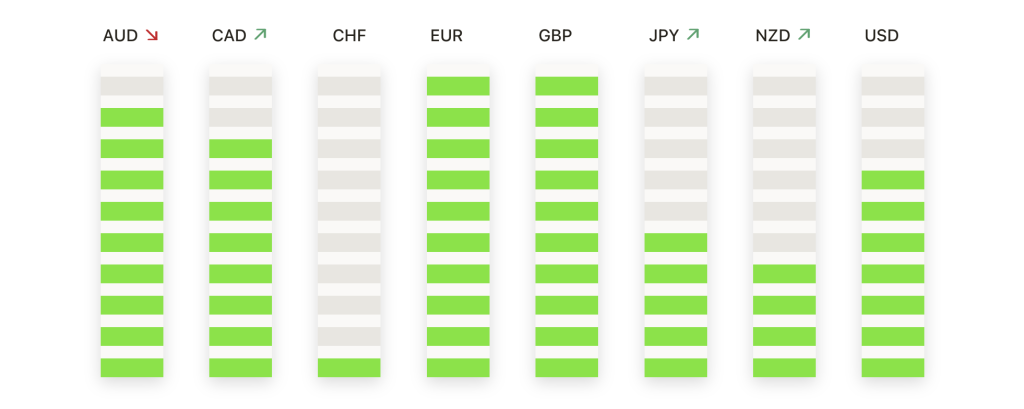
Task: Click the top gray bar in AUD meter
Action: [131, 86]
